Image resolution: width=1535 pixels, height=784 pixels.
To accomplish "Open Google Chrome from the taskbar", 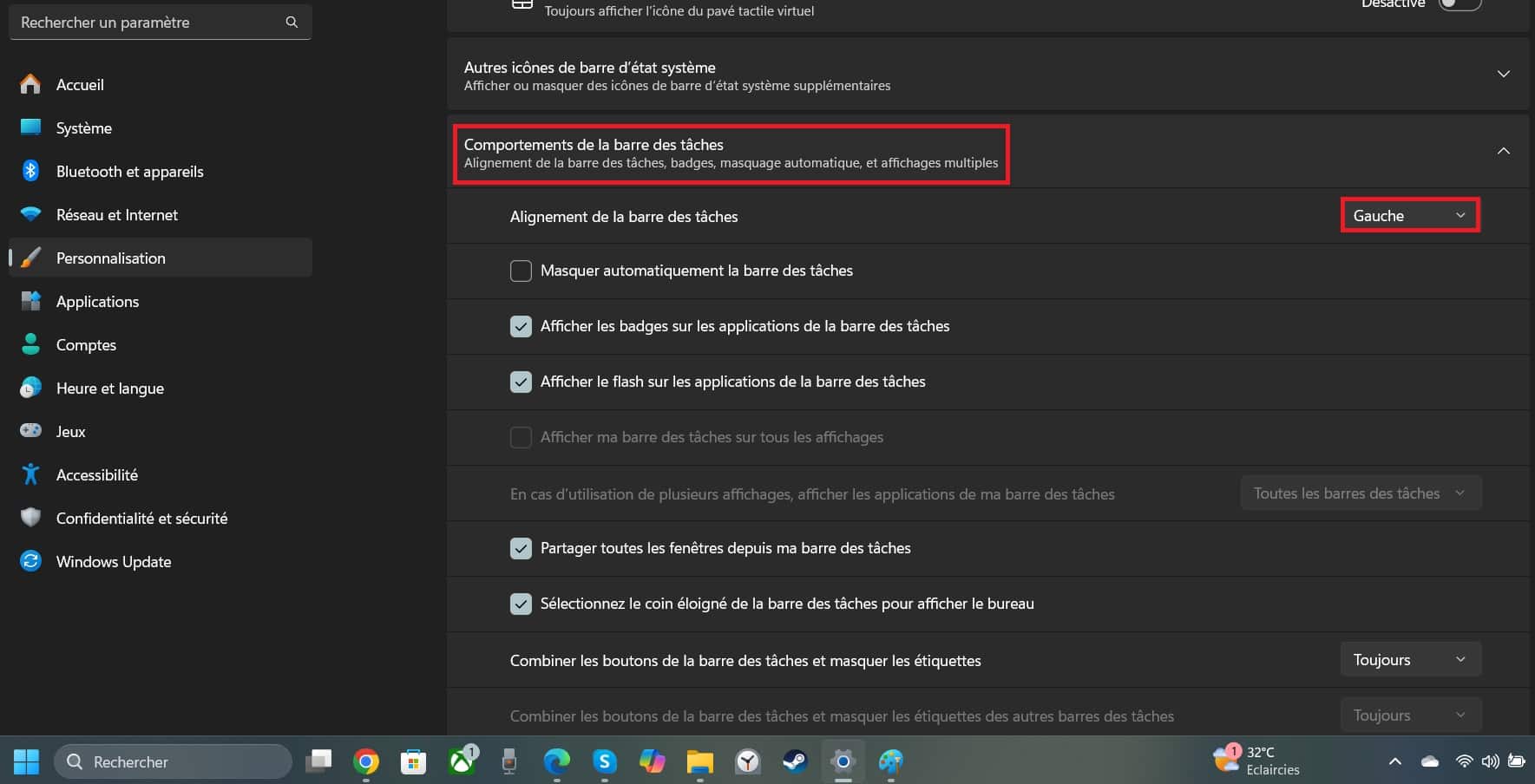I will coord(365,761).
